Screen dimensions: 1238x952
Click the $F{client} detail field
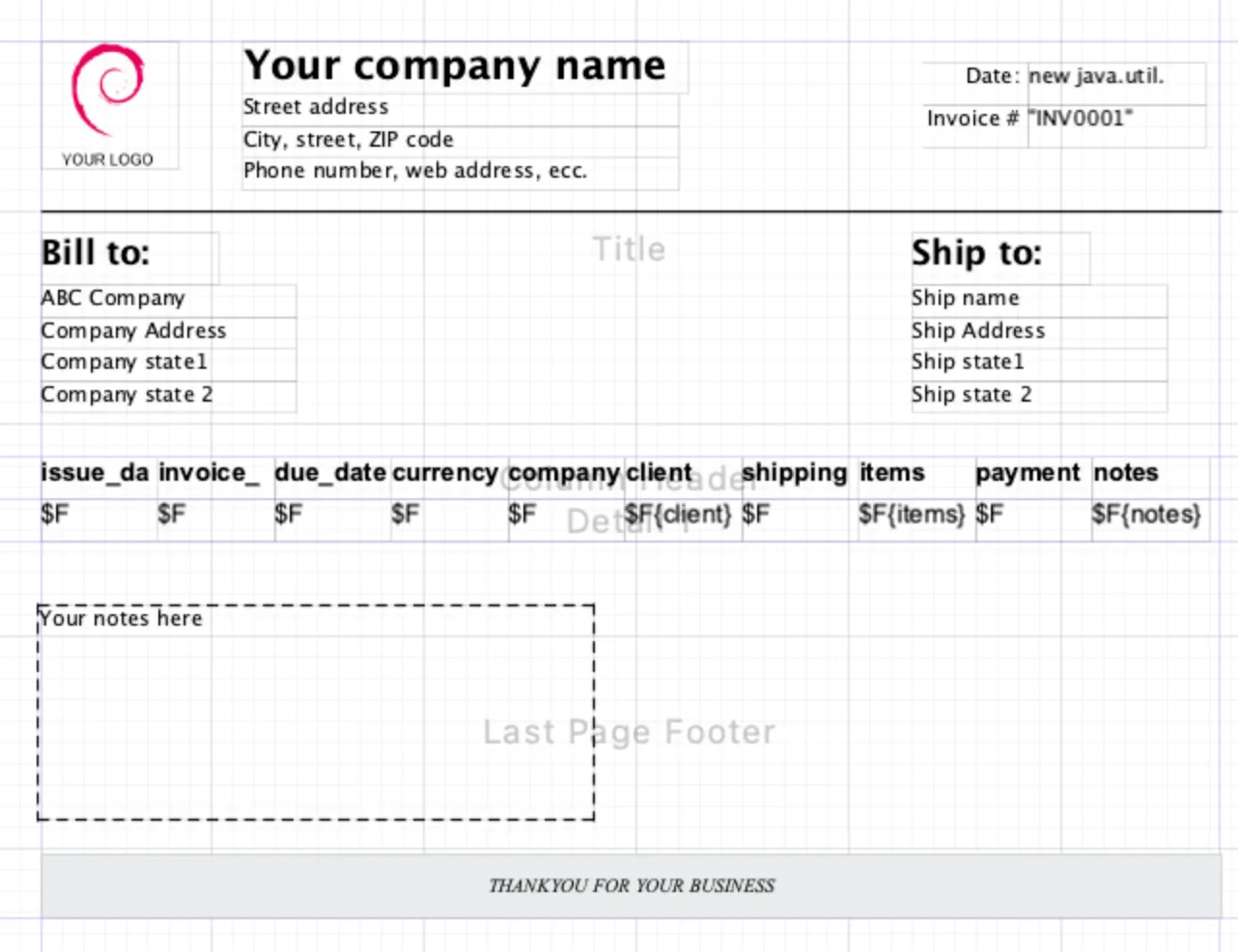(678, 515)
